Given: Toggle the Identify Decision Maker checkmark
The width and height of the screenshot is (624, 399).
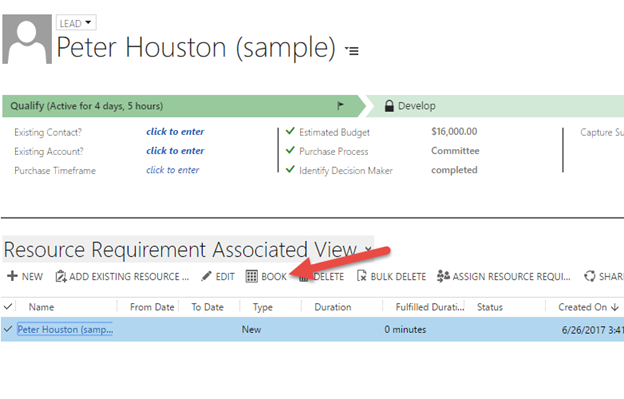Looking at the screenshot, I should [291, 169].
